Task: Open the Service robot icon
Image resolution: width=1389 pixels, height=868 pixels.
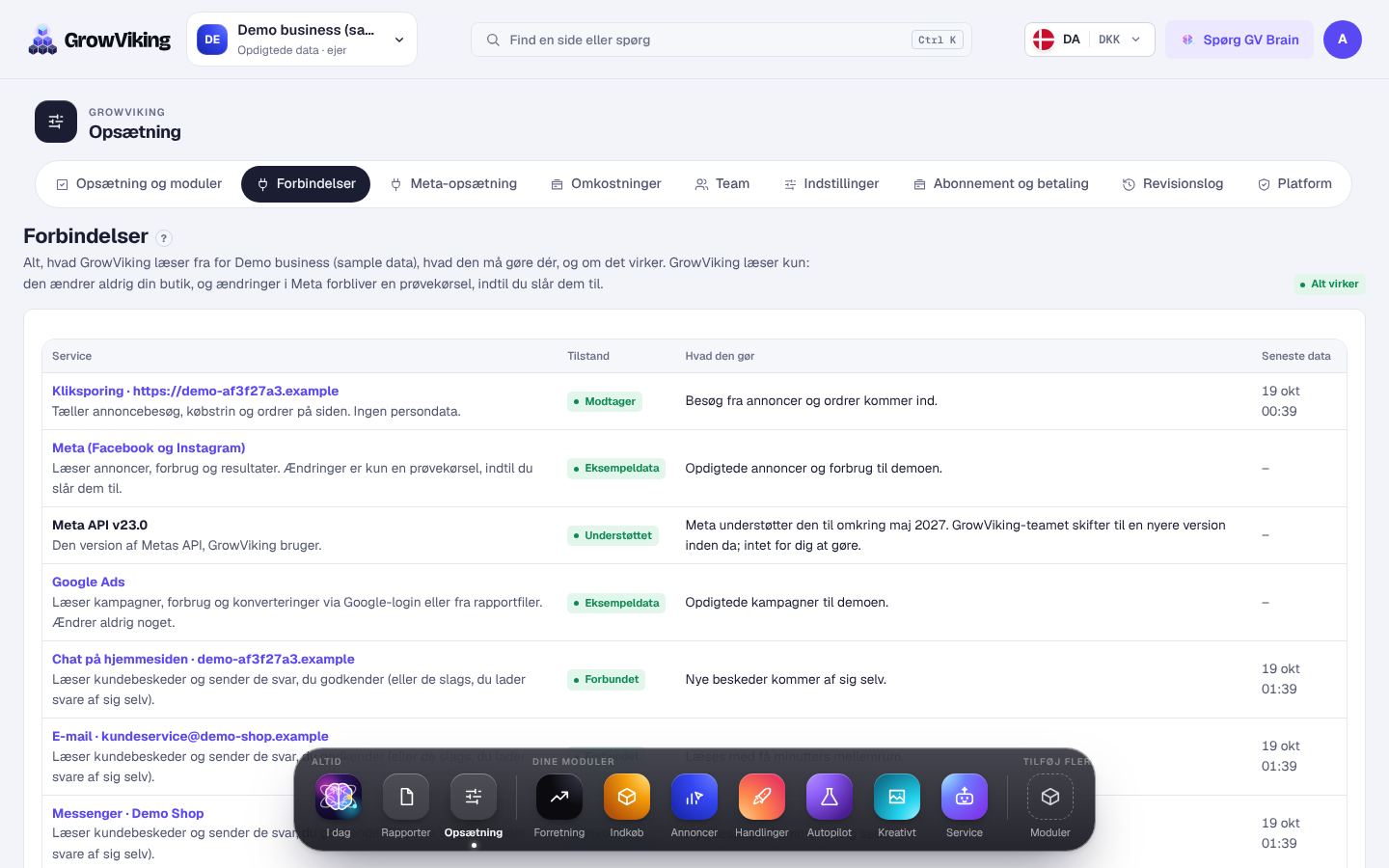Action: click(965, 797)
